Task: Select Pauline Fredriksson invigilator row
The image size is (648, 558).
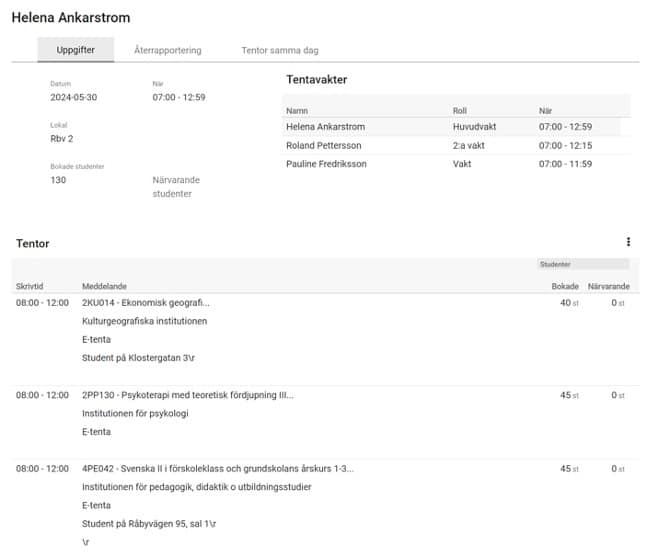Action: coord(325,164)
